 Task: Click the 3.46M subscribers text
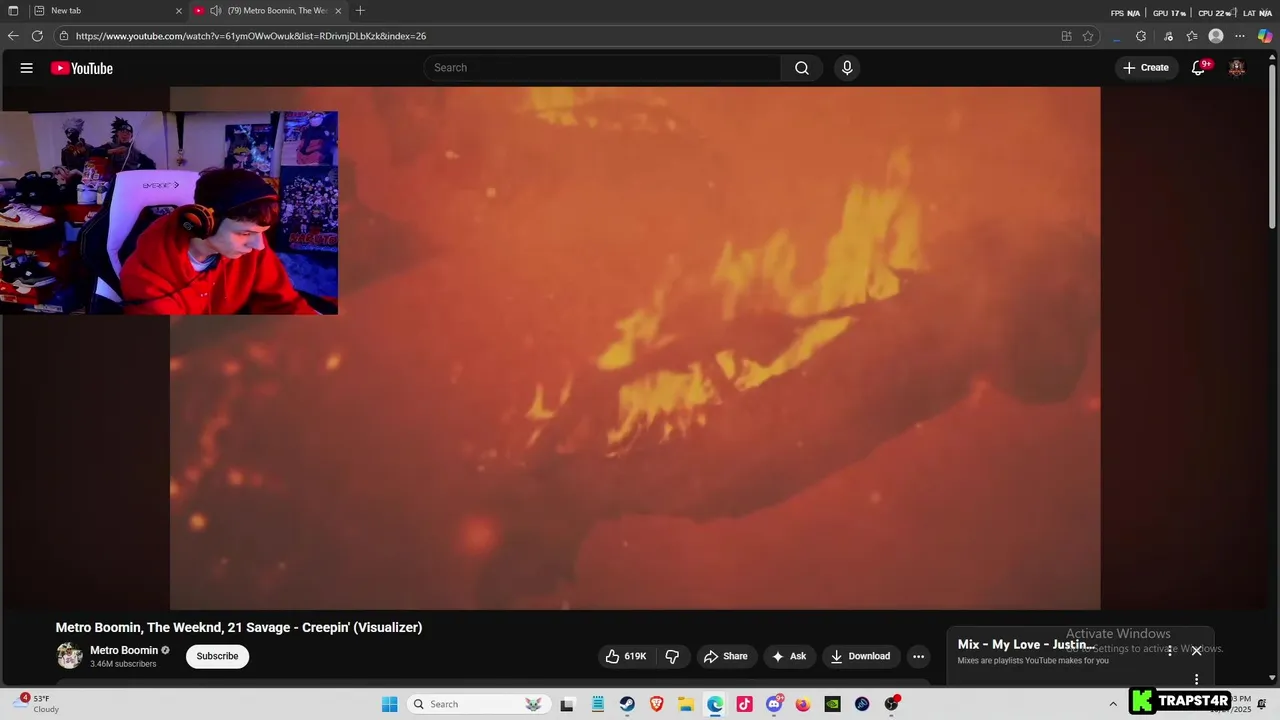point(123,664)
